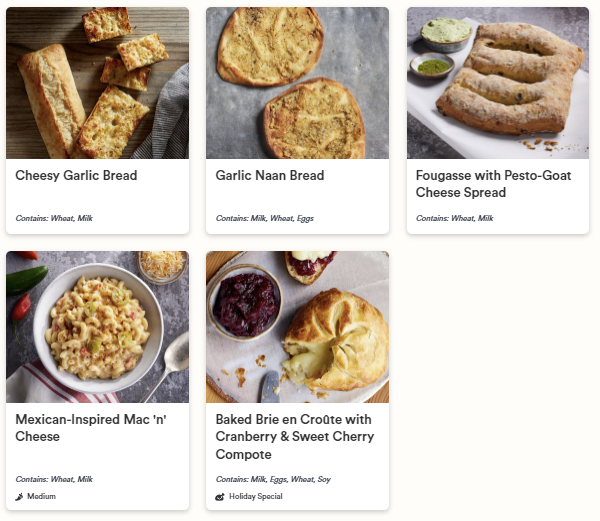Click the Cheesy Garlic Bread title

click(x=76, y=176)
